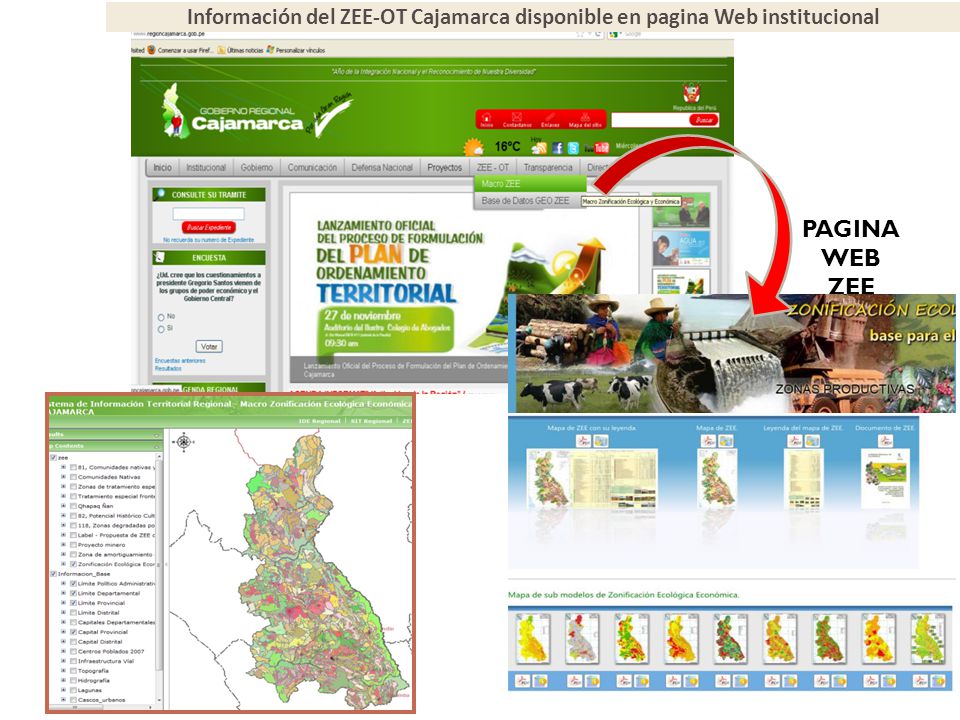Enable the Comunidades Nativas layer
Image resolution: width=960 pixels, height=720 pixels.
[73, 477]
